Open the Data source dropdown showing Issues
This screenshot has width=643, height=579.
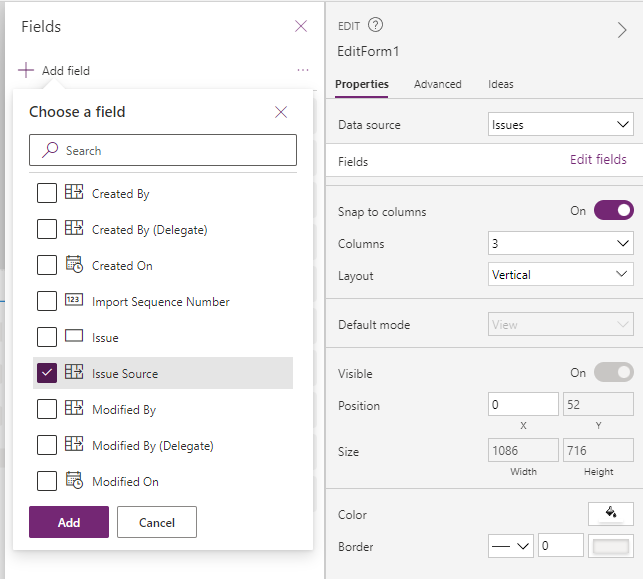561,124
